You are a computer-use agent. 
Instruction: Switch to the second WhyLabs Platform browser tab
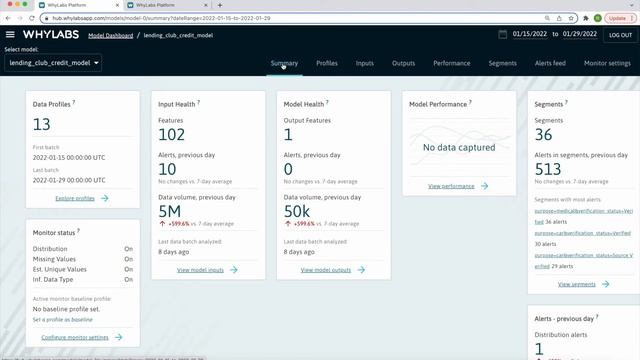click(167, 5)
